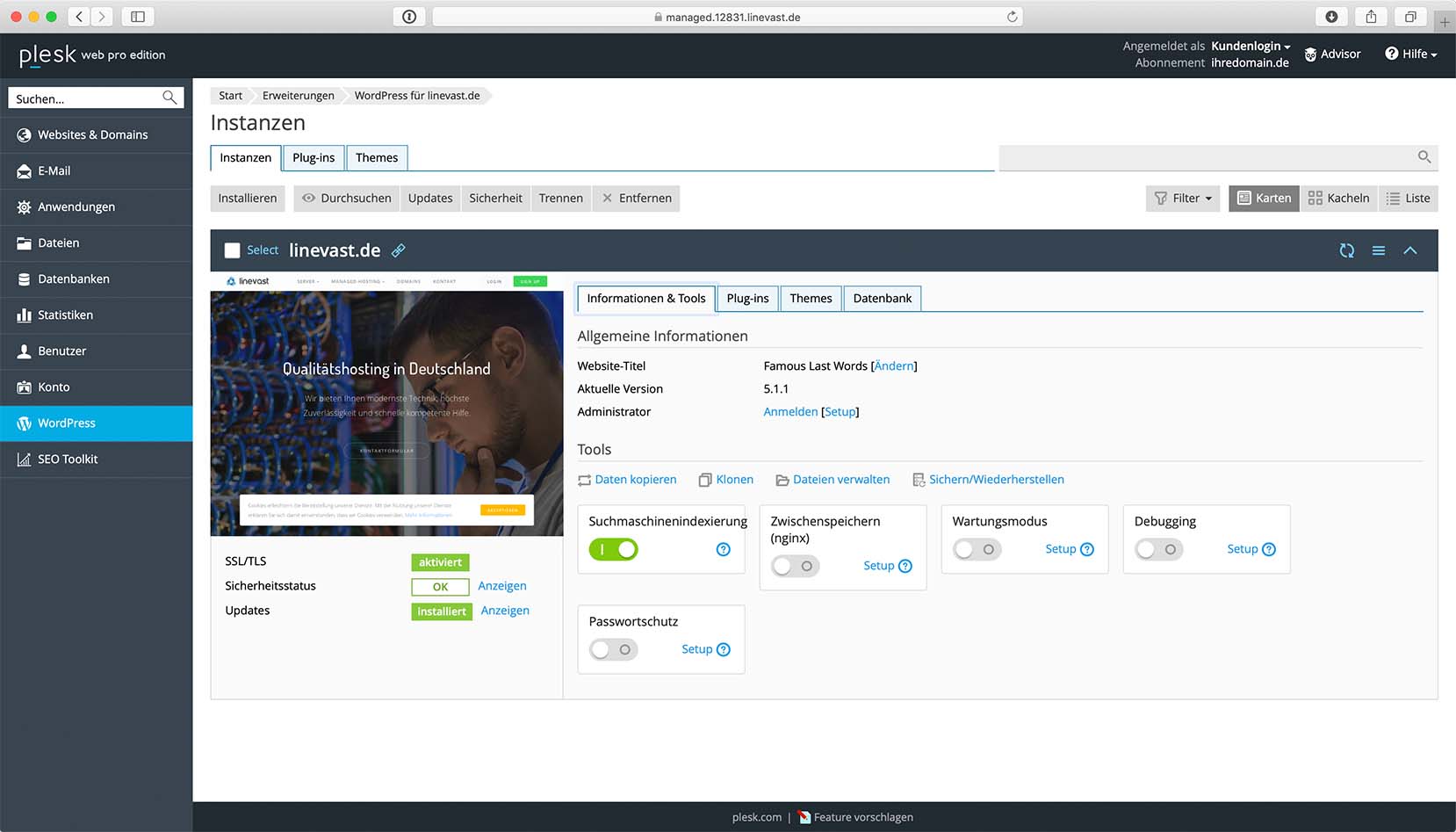Open Konto in sidebar
Image resolution: width=1456 pixels, height=832 pixels.
click(x=97, y=387)
